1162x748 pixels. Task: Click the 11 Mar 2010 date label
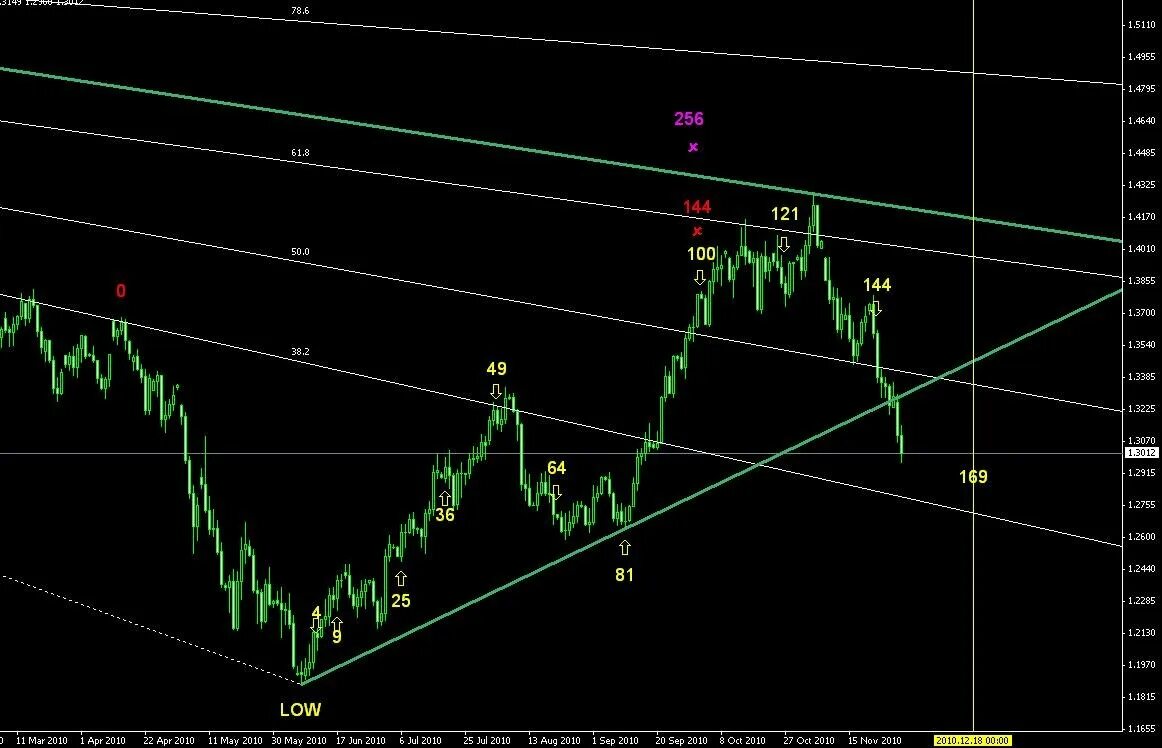pyautogui.click(x=42, y=740)
